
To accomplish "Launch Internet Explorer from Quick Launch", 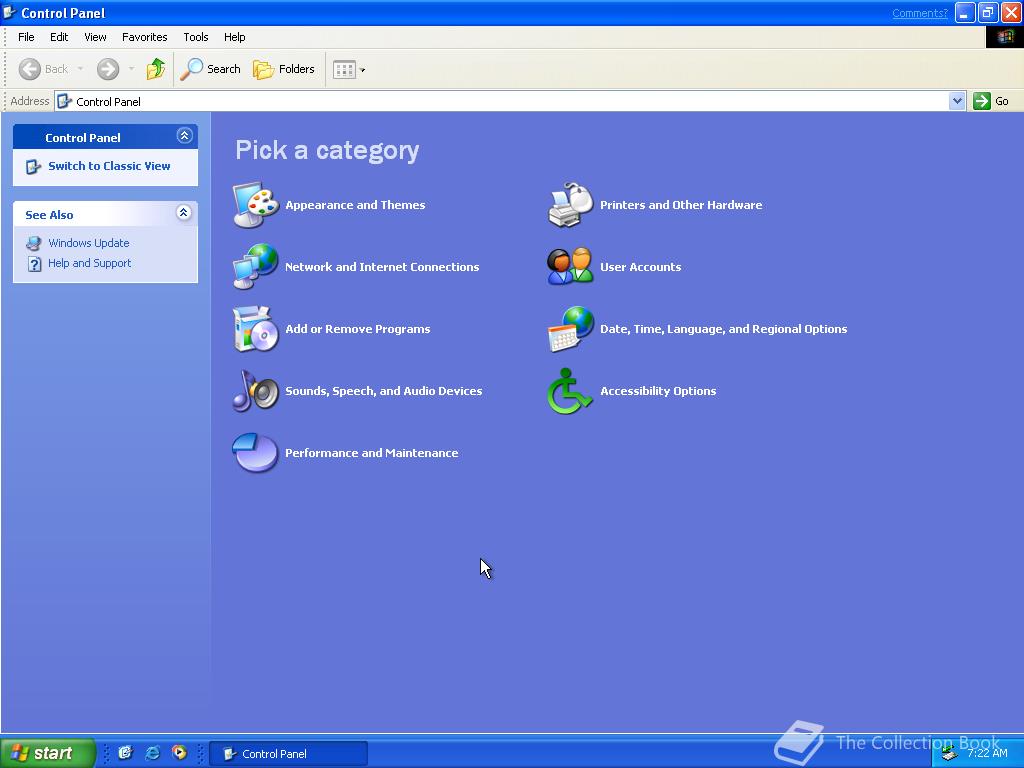I will coord(152,753).
